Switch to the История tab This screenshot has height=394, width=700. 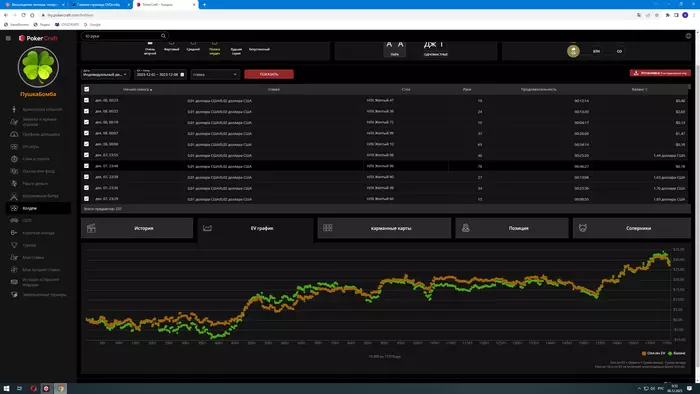click(x=137, y=228)
